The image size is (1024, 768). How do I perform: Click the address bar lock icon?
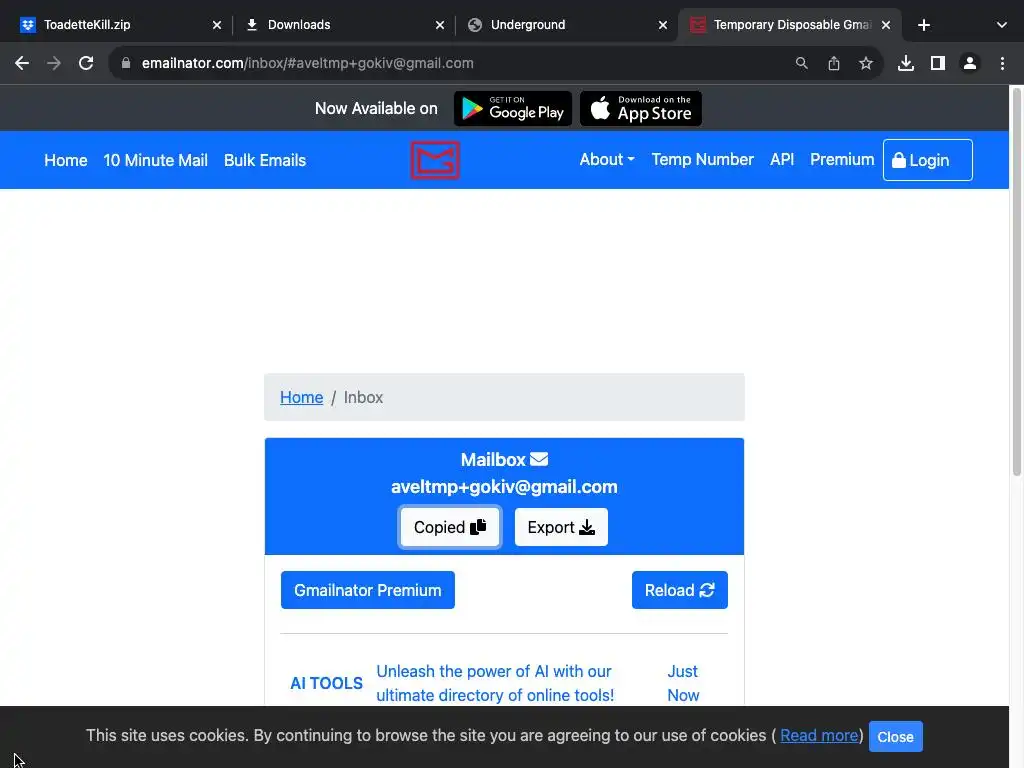click(x=126, y=63)
